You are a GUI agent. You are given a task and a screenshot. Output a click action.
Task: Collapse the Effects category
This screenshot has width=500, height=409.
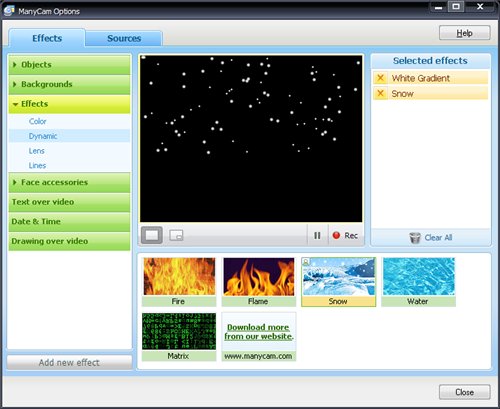point(69,104)
